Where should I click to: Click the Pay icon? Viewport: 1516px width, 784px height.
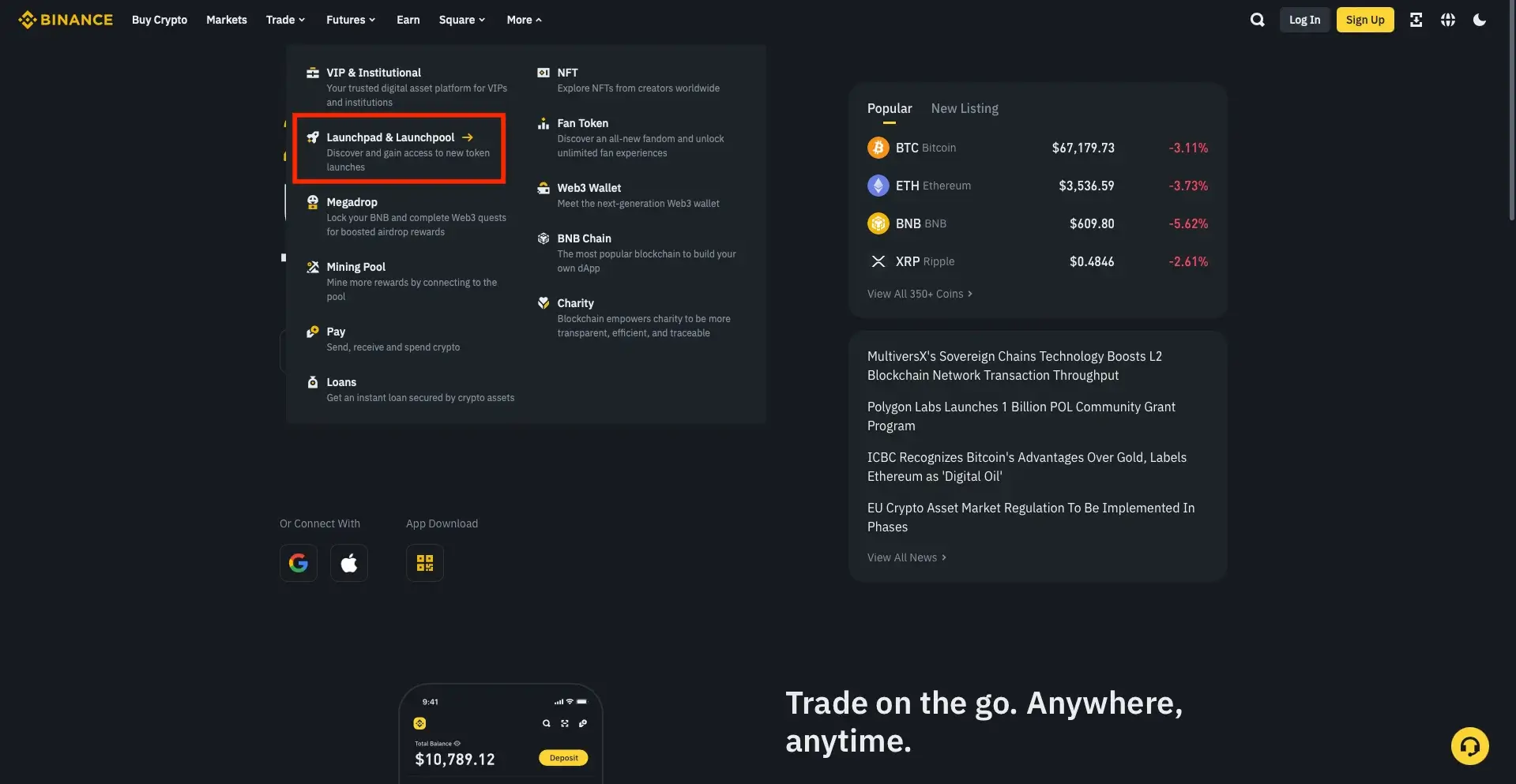point(313,332)
